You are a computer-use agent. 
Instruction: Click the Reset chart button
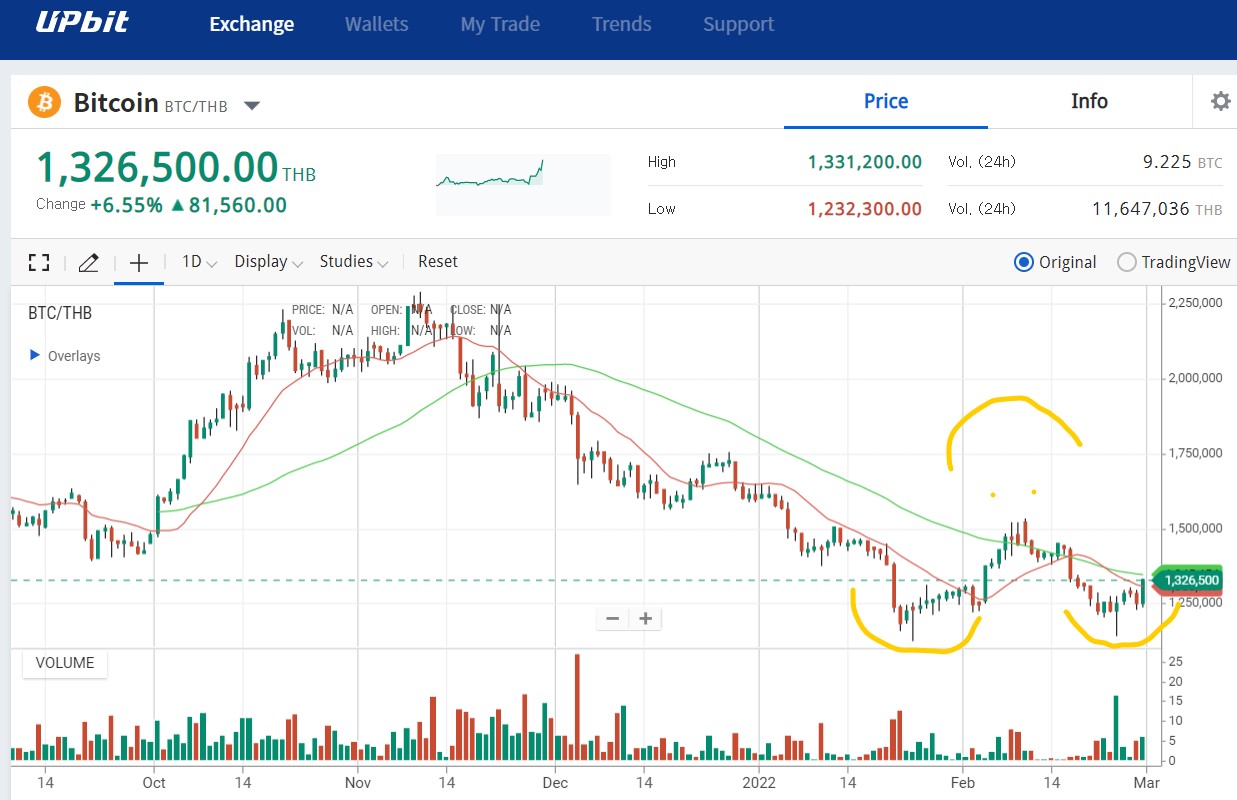click(438, 262)
